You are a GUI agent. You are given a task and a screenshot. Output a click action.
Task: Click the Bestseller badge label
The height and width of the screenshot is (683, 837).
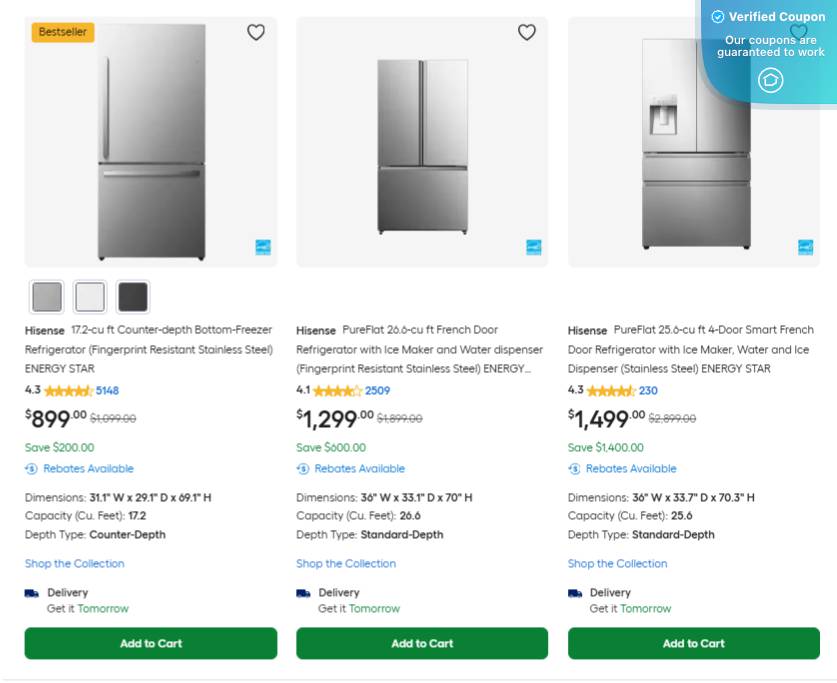(x=62, y=31)
